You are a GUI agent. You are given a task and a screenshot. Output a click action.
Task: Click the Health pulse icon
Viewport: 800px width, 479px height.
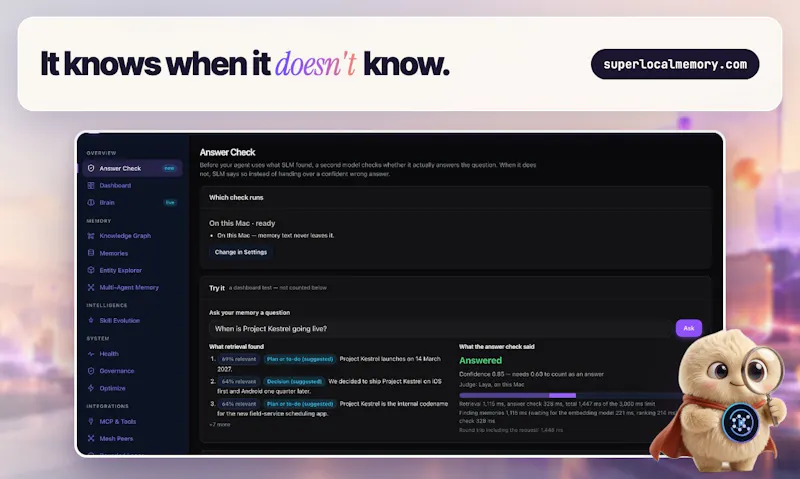tap(91, 354)
